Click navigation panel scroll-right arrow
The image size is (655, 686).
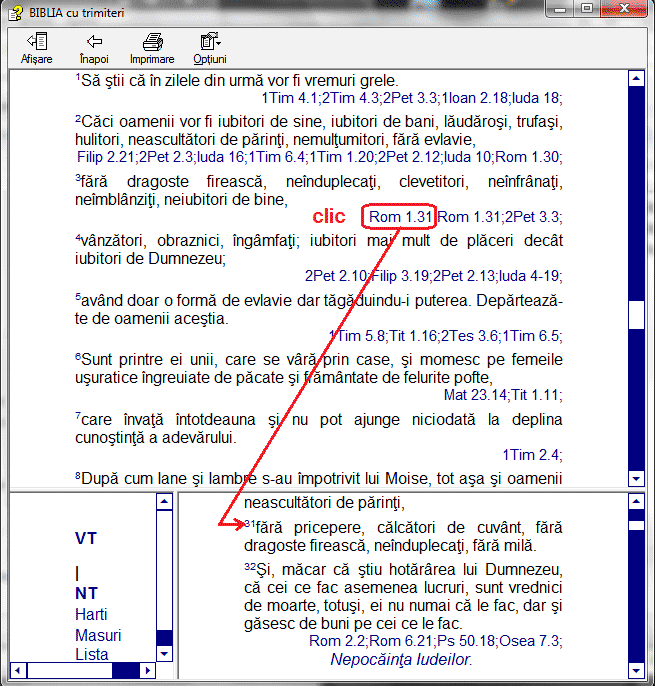tap(147, 670)
